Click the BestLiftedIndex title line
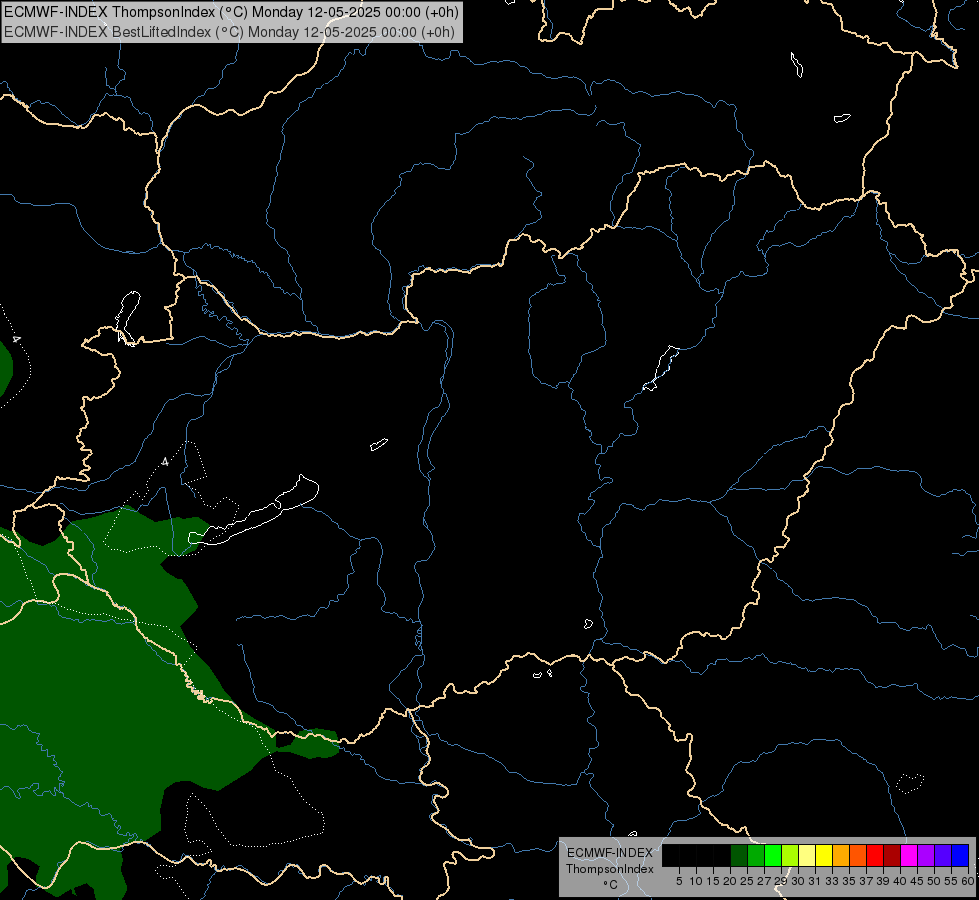This screenshot has width=979, height=900. (x=229, y=32)
